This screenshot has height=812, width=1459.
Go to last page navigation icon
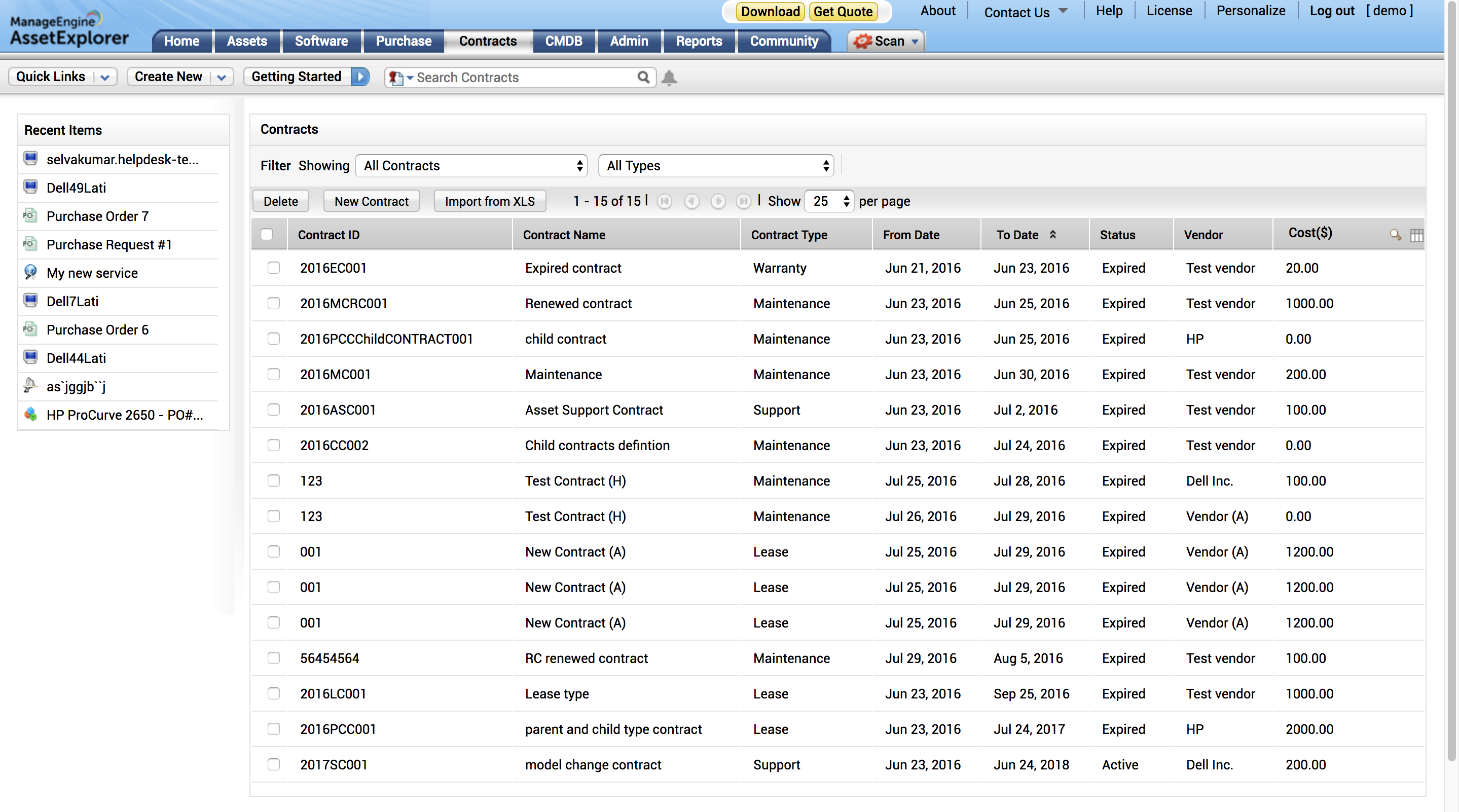(743, 202)
